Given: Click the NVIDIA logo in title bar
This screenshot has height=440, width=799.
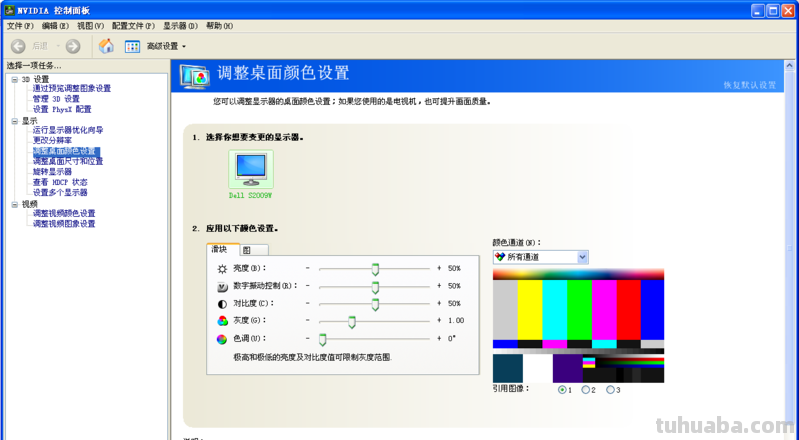Looking at the screenshot, I should [9, 10].
